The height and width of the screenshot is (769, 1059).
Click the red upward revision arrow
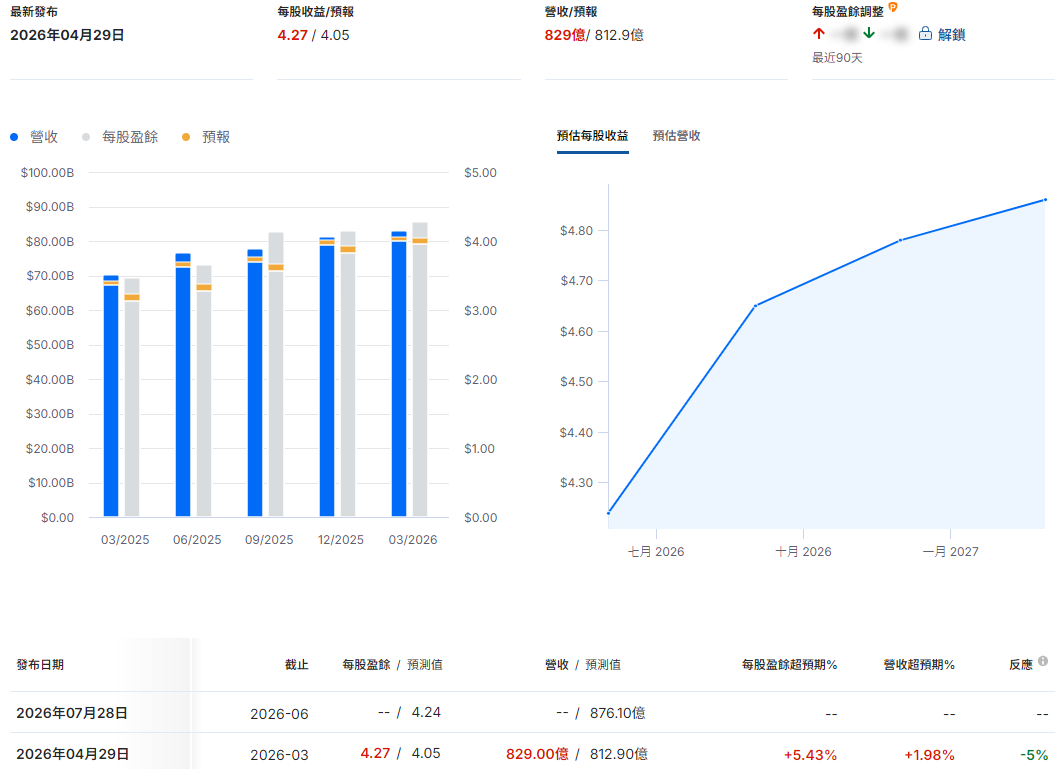click(x=819, y=33)
